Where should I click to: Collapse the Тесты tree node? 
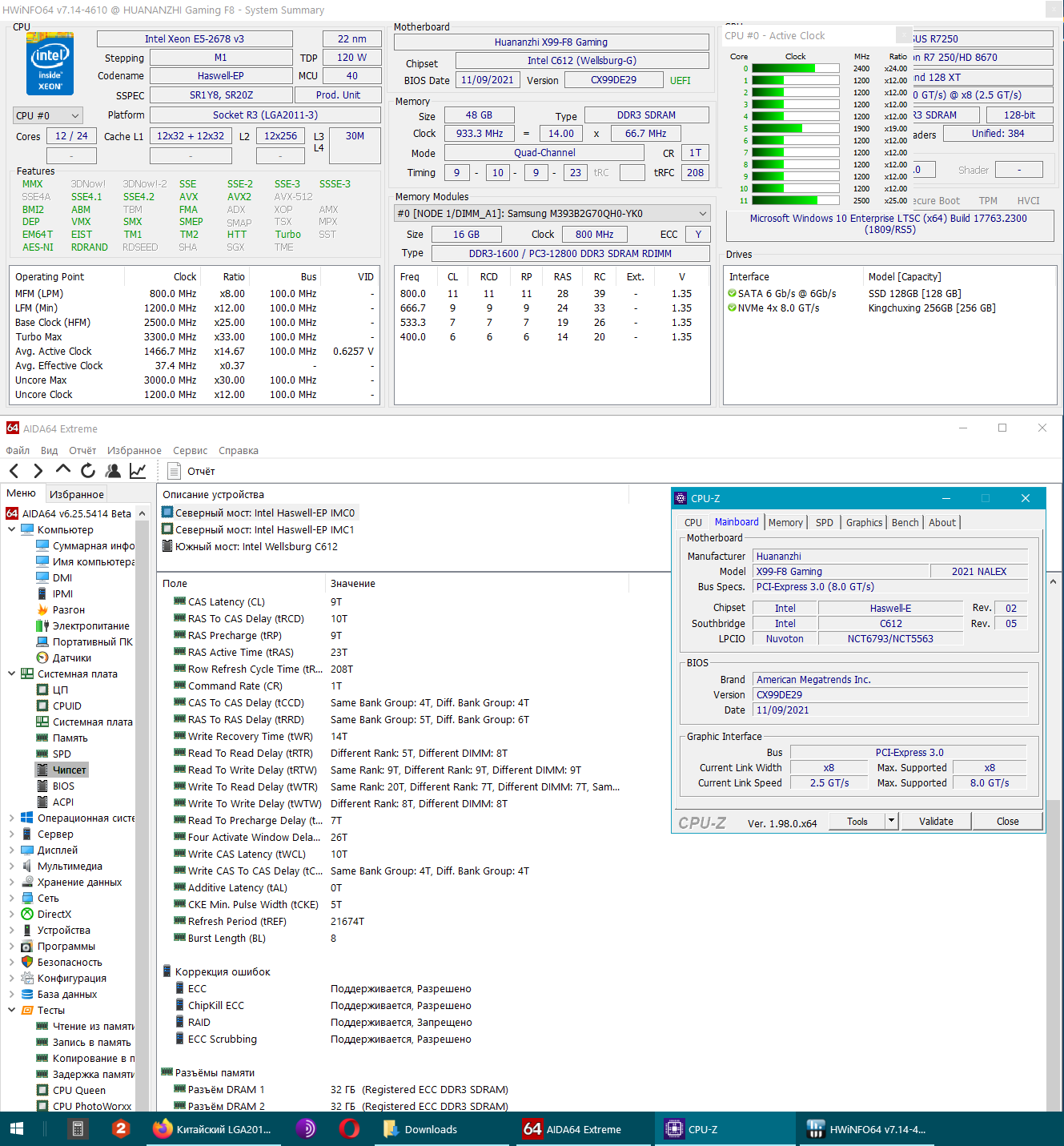tap(11, 1010)
